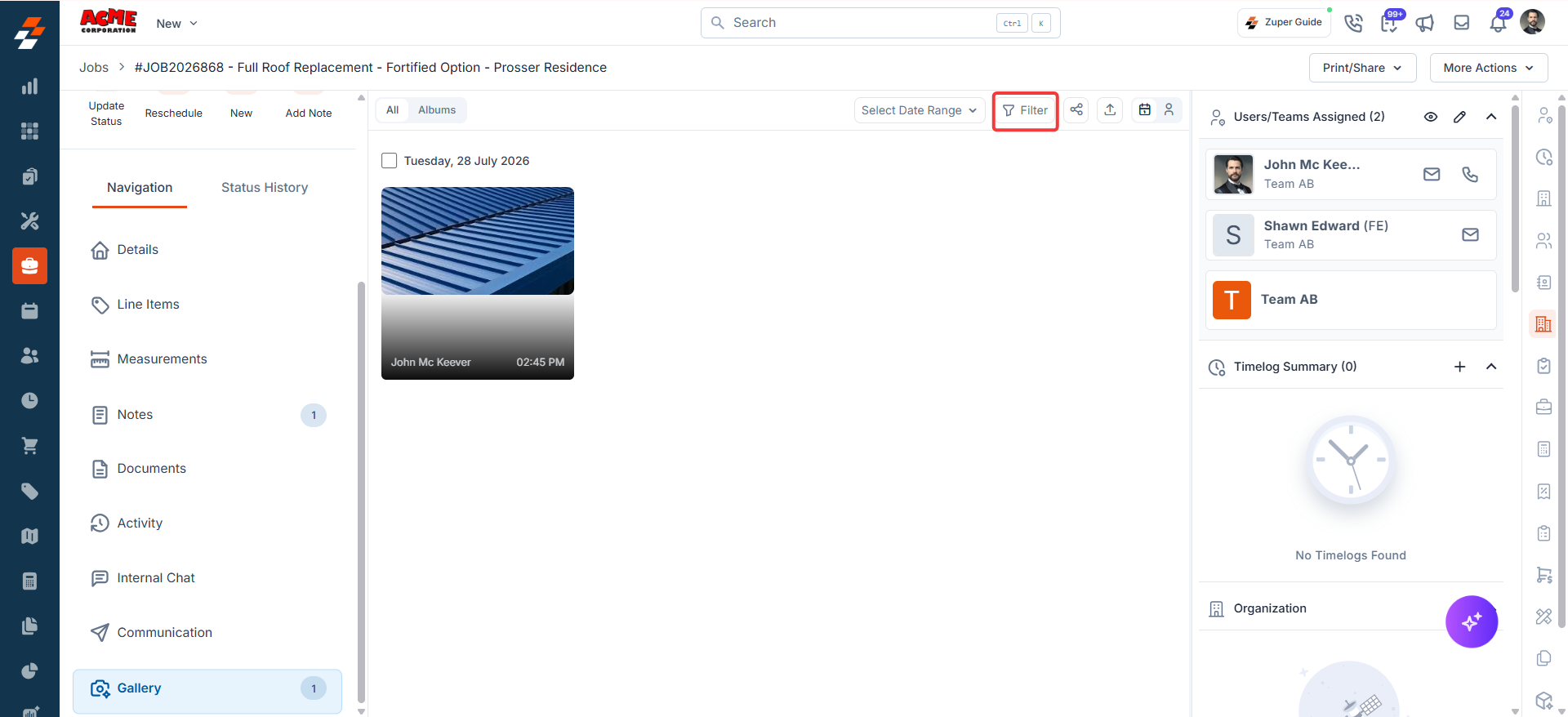Open the bar chart icon in left sidebar
Screen dimensions: 1568x717
click(x=29, y=87)
